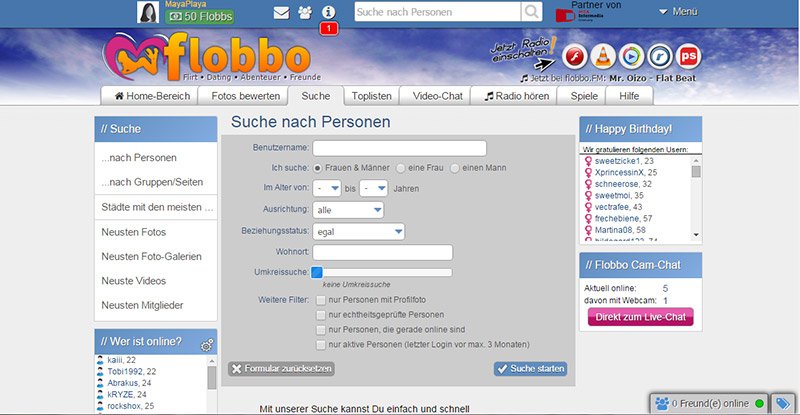Launch radio with the VLC cone icon
Viewport: 800px width, 415px height.
603,56
